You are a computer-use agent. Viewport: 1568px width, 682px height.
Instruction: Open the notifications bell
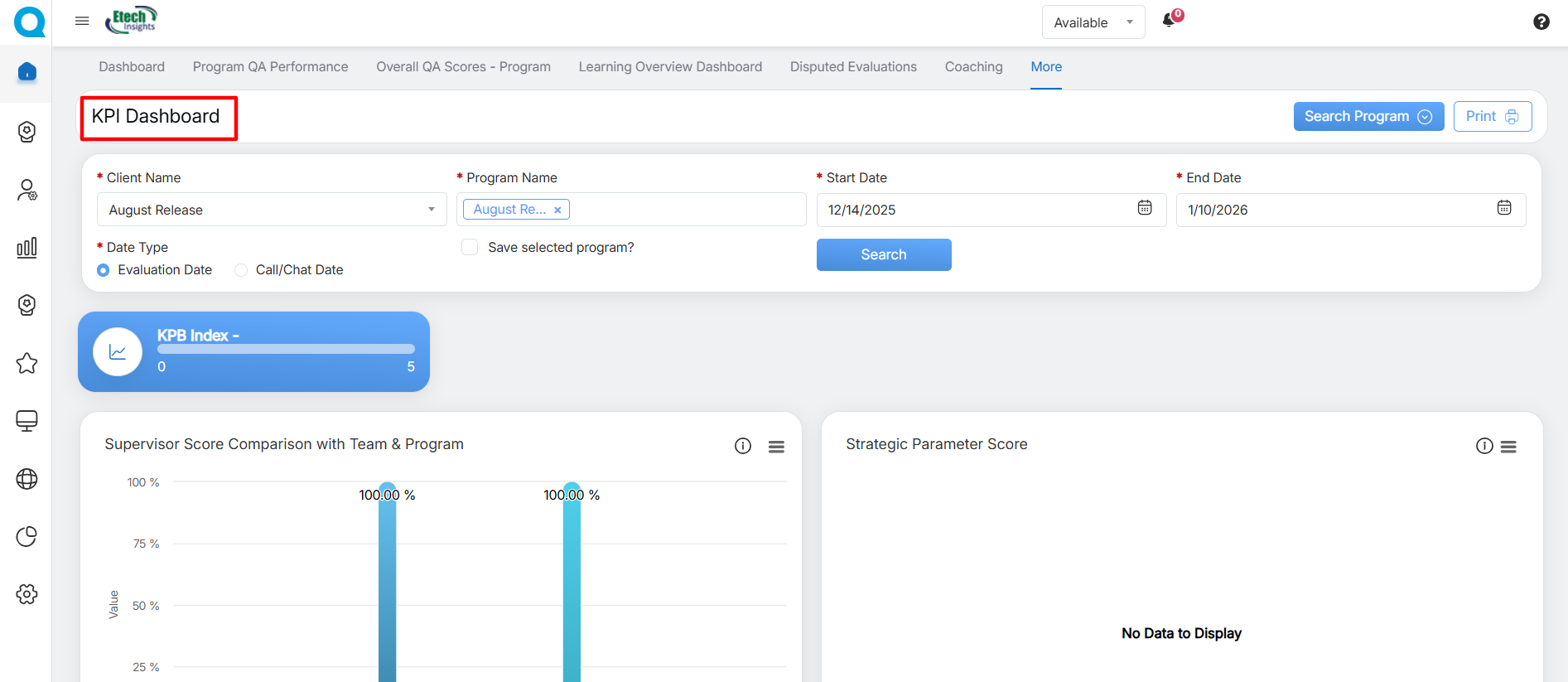coord(1169,21)
